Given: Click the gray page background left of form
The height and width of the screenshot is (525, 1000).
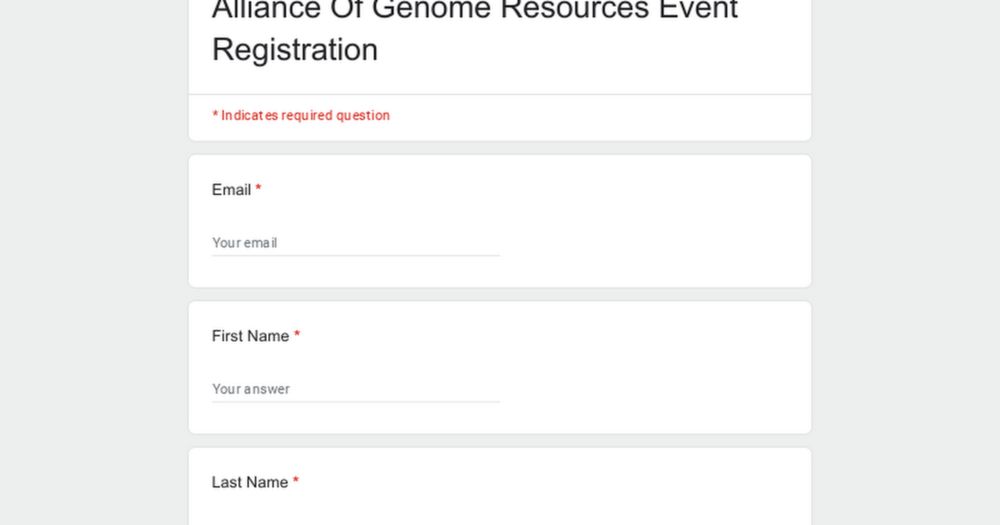Looking at the screenshot, I should (x=94, y=262).
